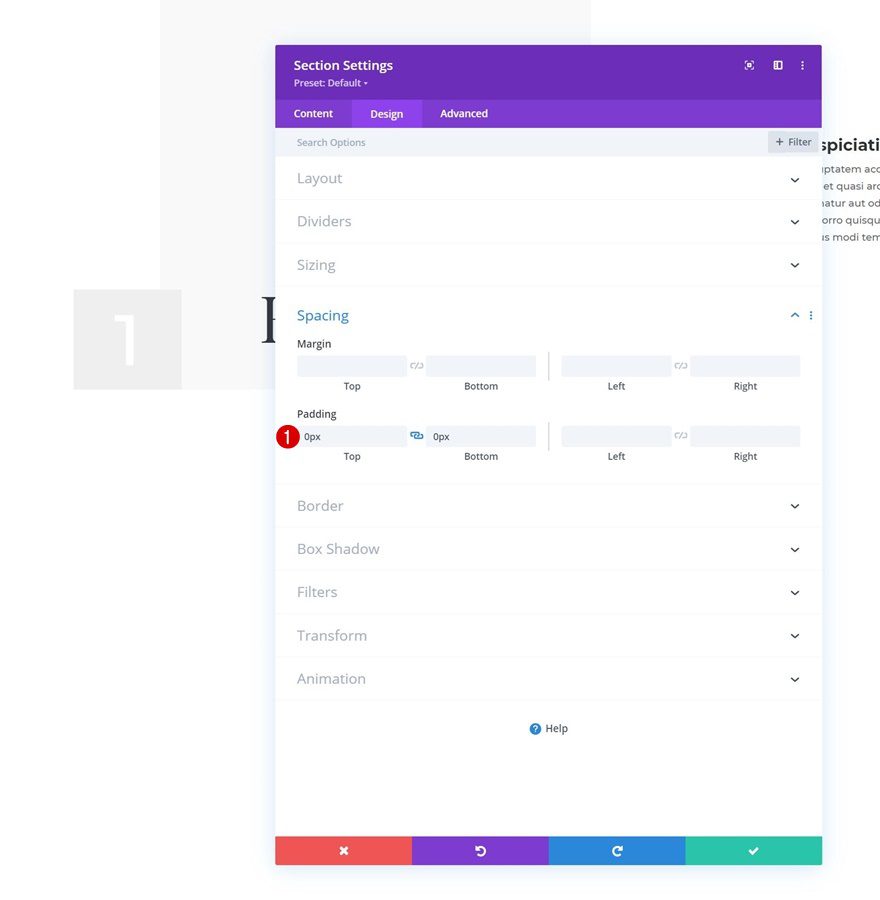Viewport: 880px width, 900px height.
Task: Redo a change with the blue redo icon
Action: 617,850
